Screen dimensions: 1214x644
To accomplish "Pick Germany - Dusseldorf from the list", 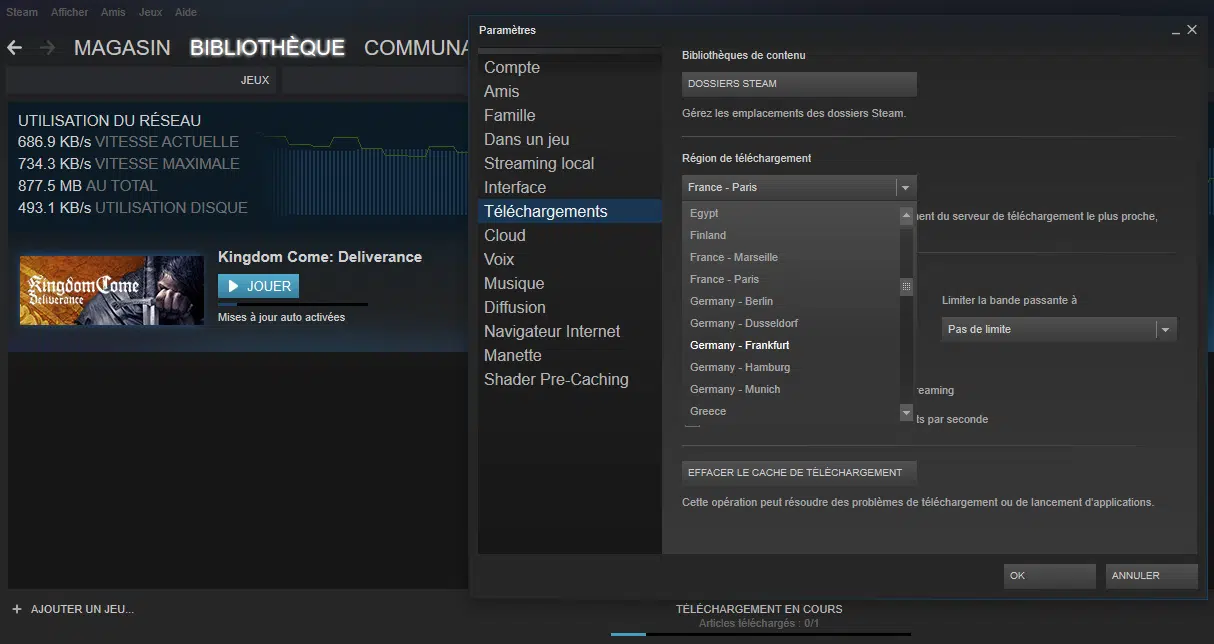I will click(791, 323).
